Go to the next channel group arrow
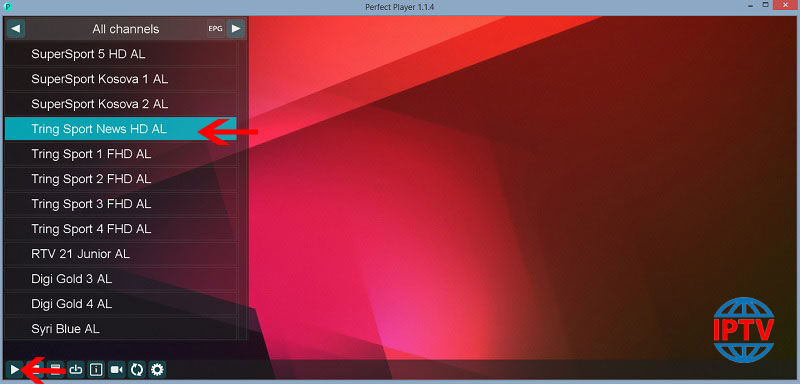 point(235,29)
